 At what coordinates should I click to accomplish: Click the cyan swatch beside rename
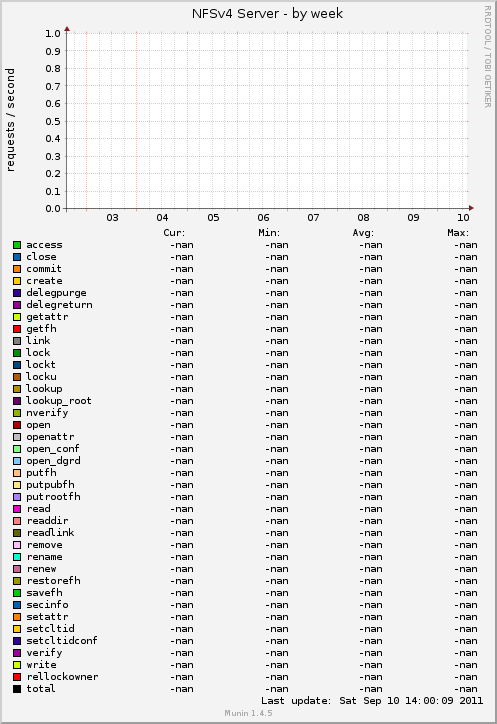click(x=17, y=557)
